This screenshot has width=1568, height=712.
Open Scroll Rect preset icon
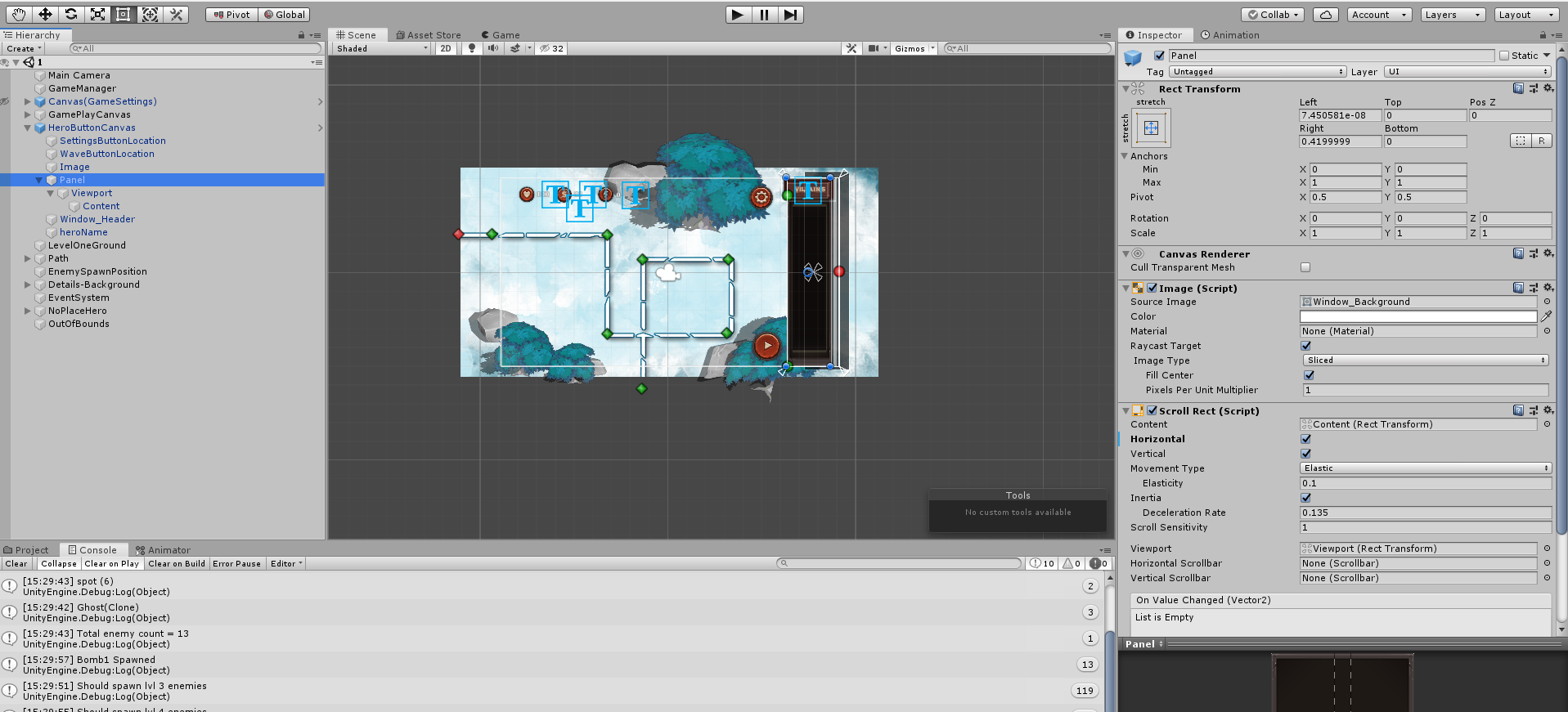[1533, 410]
